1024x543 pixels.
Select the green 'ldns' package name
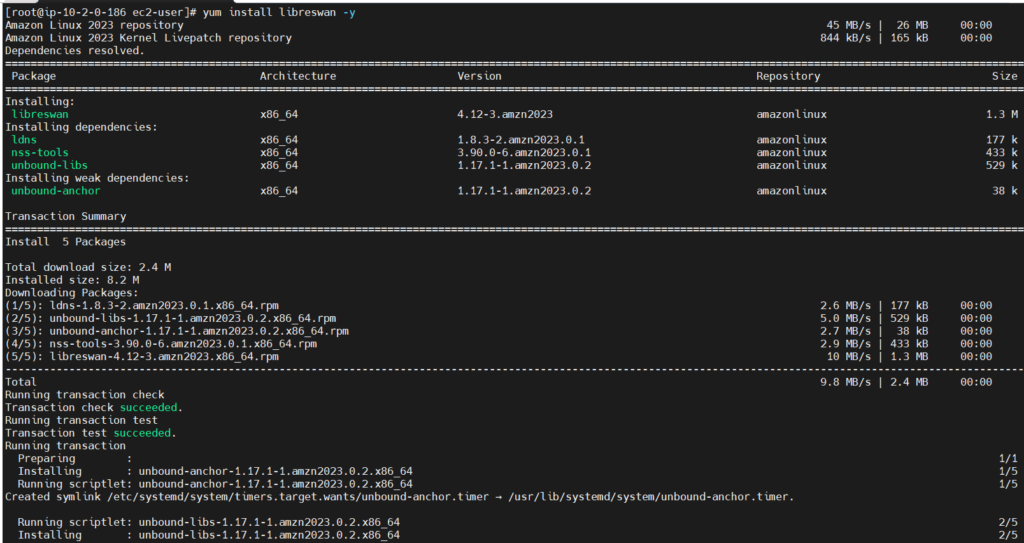24,140
